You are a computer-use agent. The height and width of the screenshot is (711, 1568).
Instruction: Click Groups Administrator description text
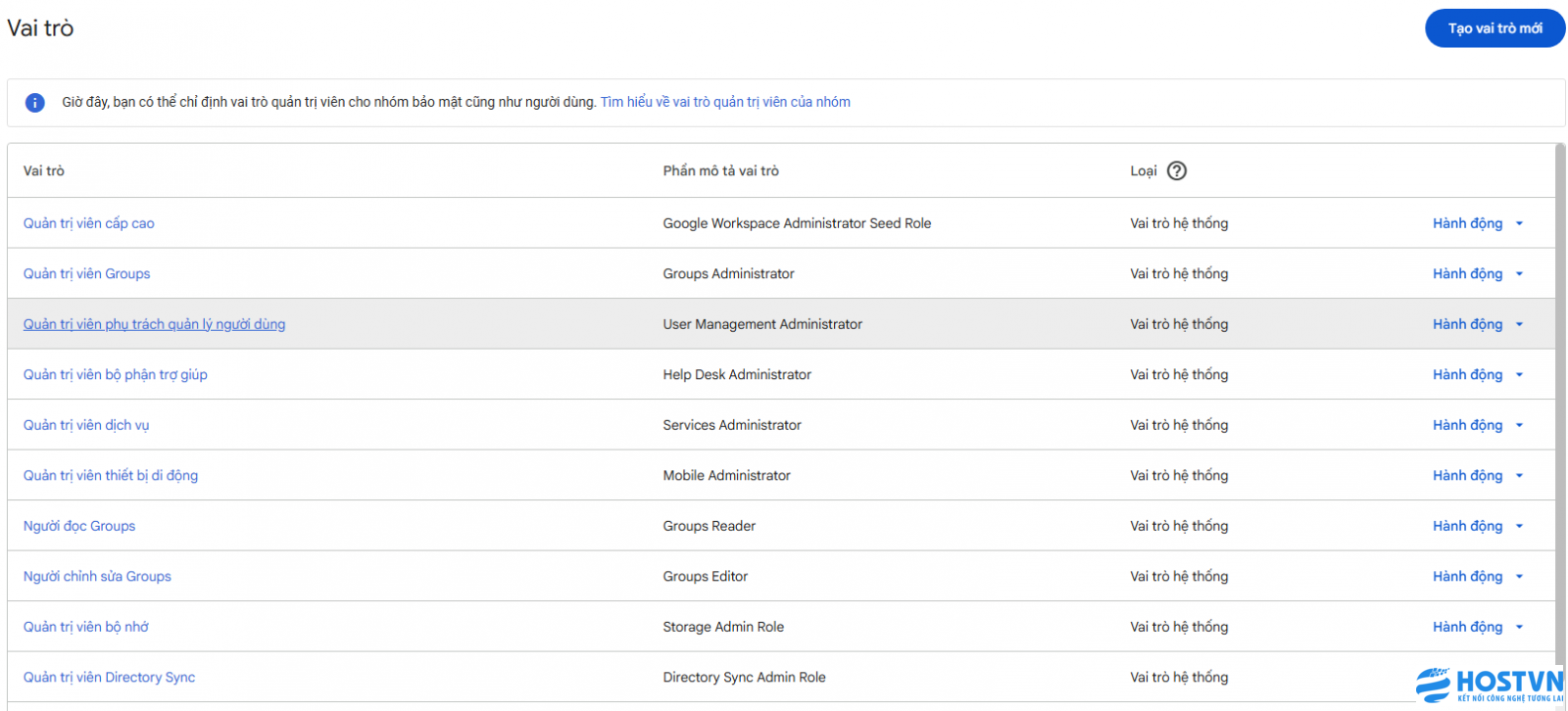pos(728,273)
